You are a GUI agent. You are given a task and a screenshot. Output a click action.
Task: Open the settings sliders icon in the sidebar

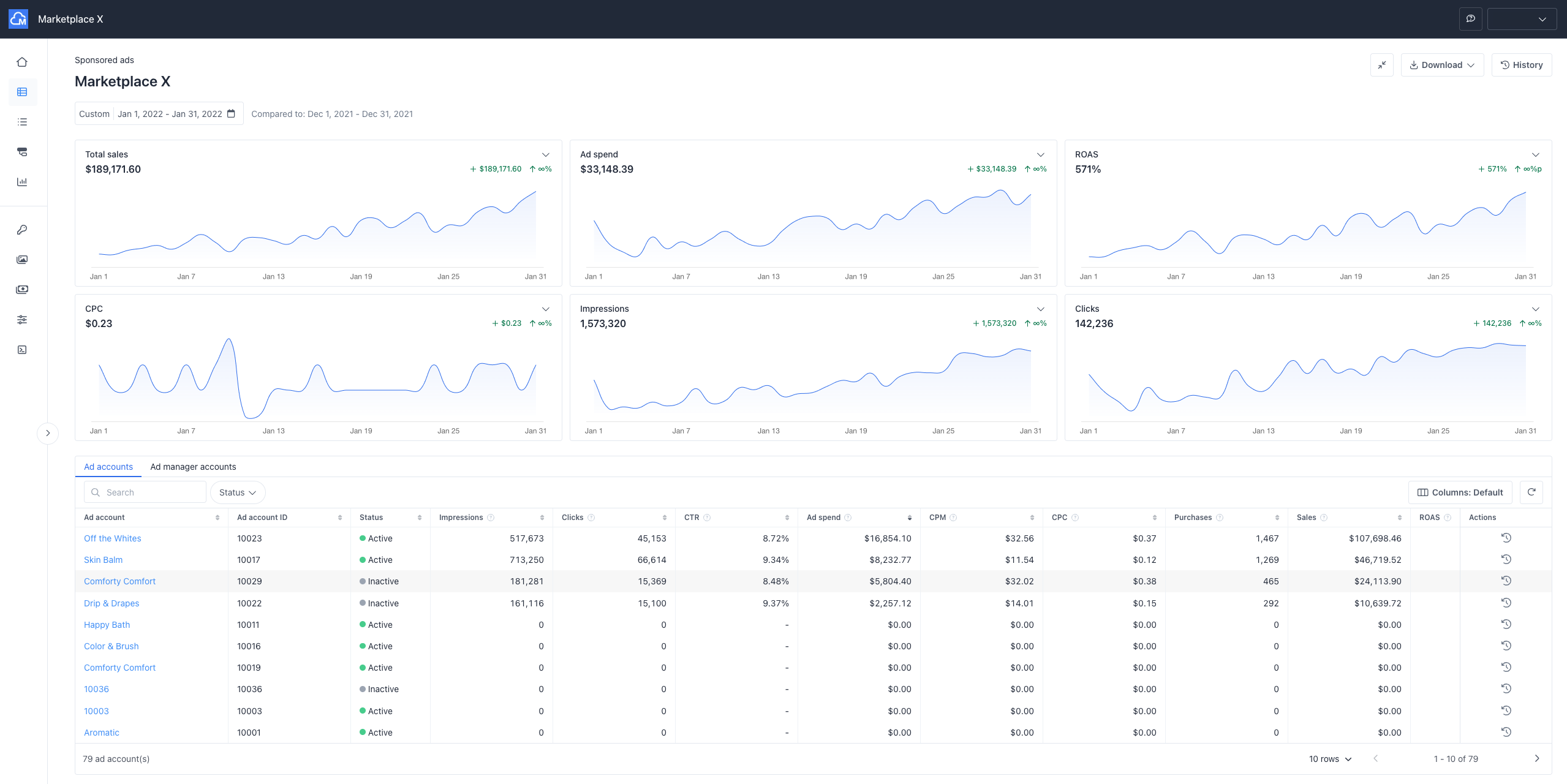click(x=22, y=319)
